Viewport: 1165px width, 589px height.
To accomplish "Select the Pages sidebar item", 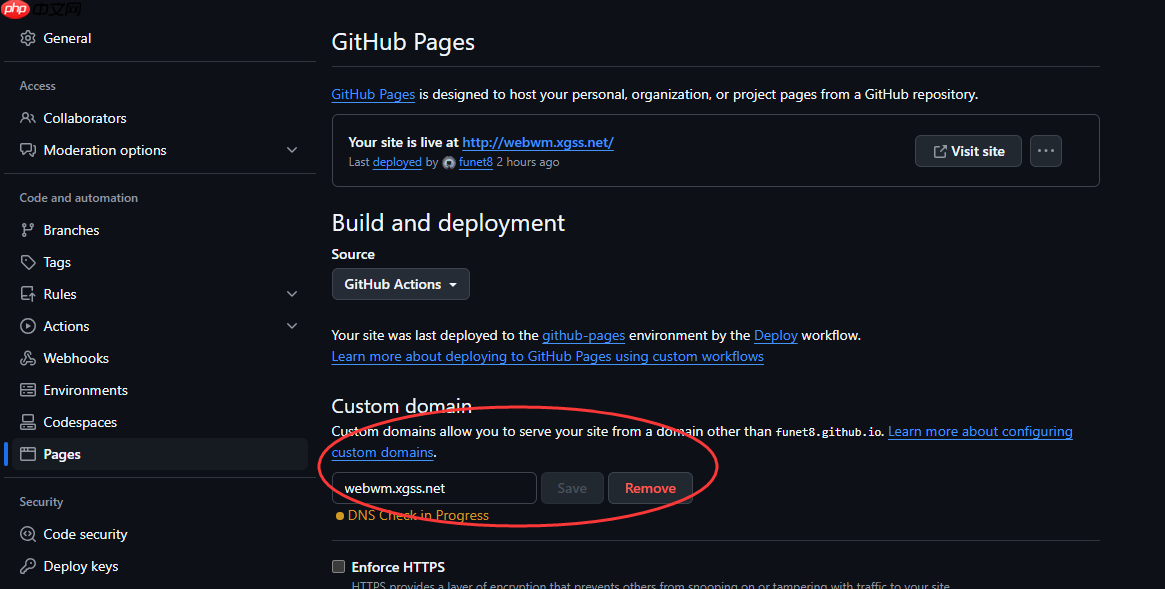I will click(x=156, y=454).
